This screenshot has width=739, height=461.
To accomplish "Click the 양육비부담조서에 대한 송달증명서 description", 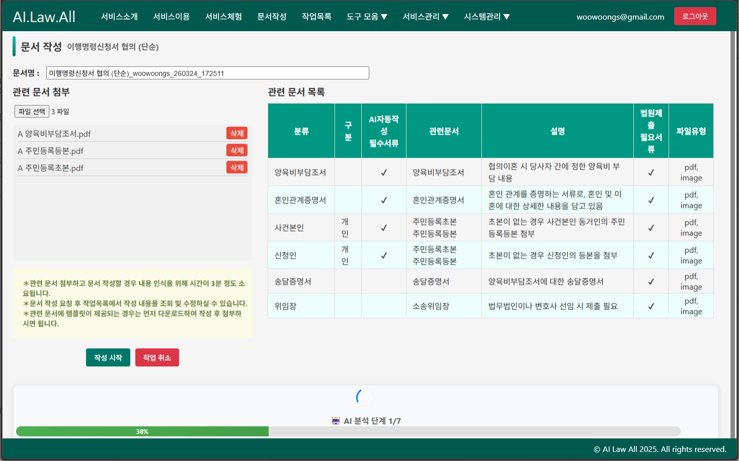I will [x=546, y=281].
